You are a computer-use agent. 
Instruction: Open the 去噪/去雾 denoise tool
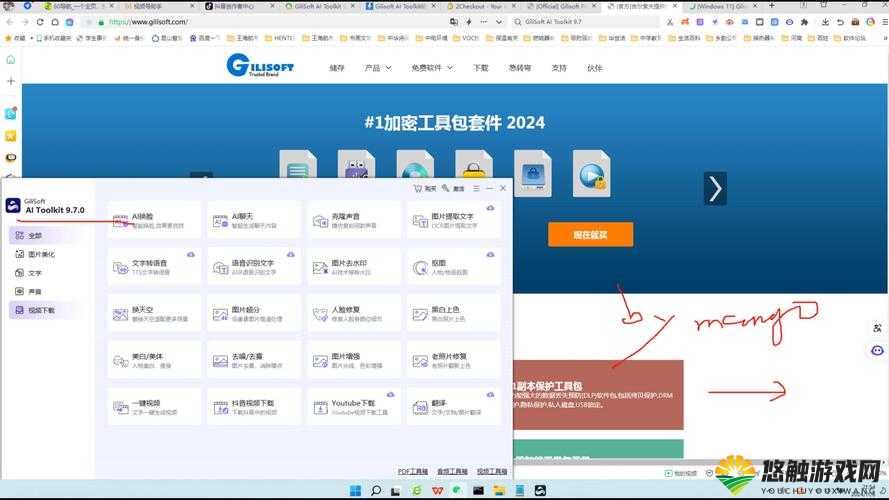coord(253,360)
